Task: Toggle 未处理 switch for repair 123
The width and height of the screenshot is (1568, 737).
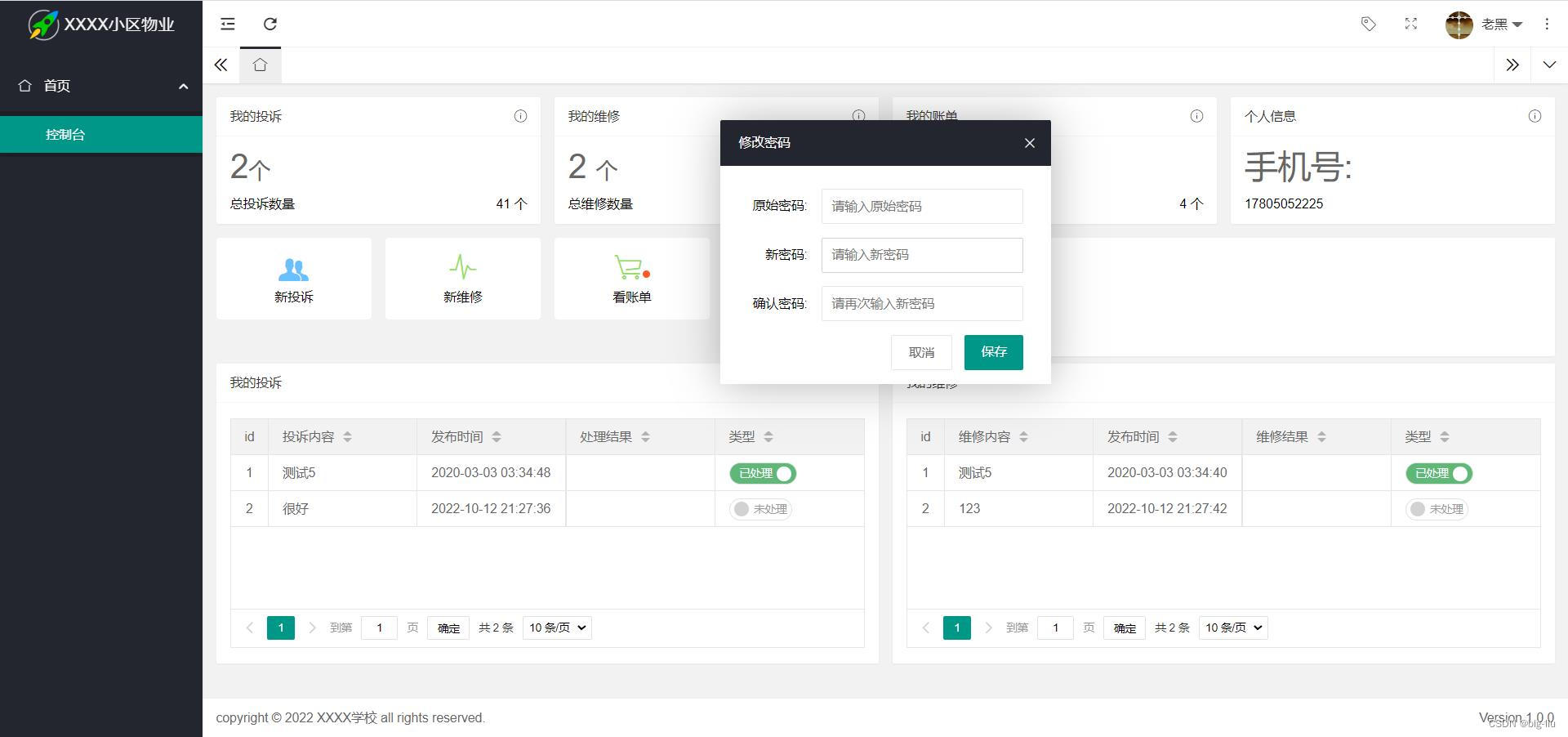Action: pyautogui.click(x=1437, y=509)
